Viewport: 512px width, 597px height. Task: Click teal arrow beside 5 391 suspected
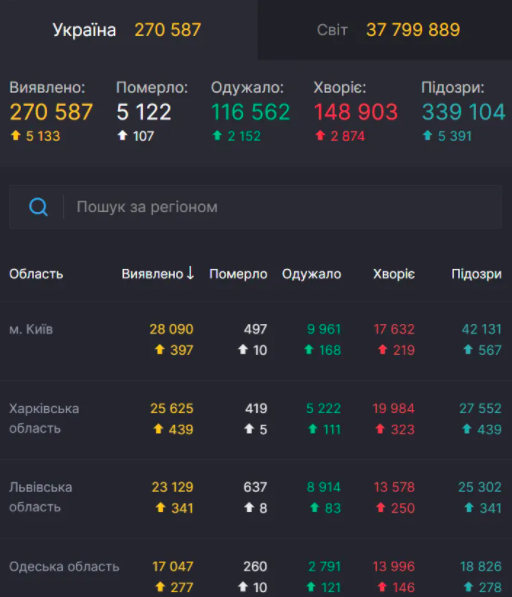point(427,135)
